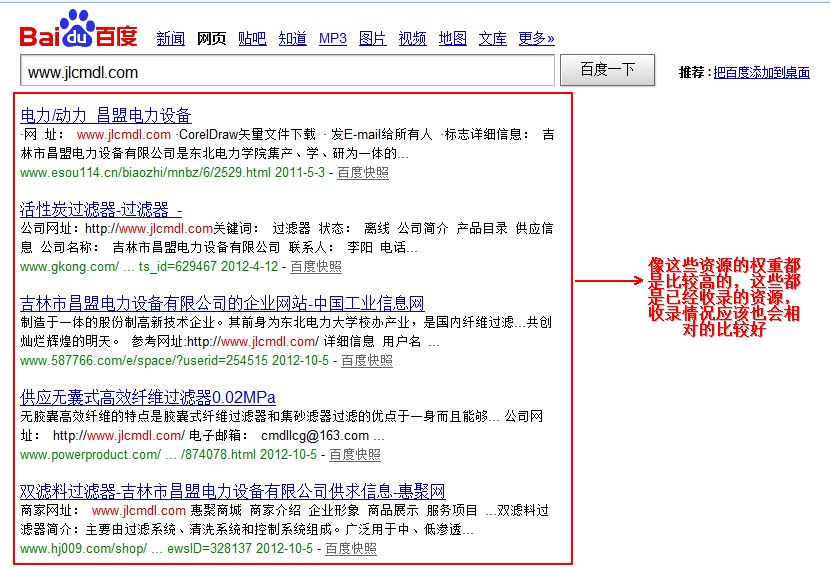Click URL text www.esou114.cn/biaozhi/mnbz/6/2529.html

tap(146, 173)
